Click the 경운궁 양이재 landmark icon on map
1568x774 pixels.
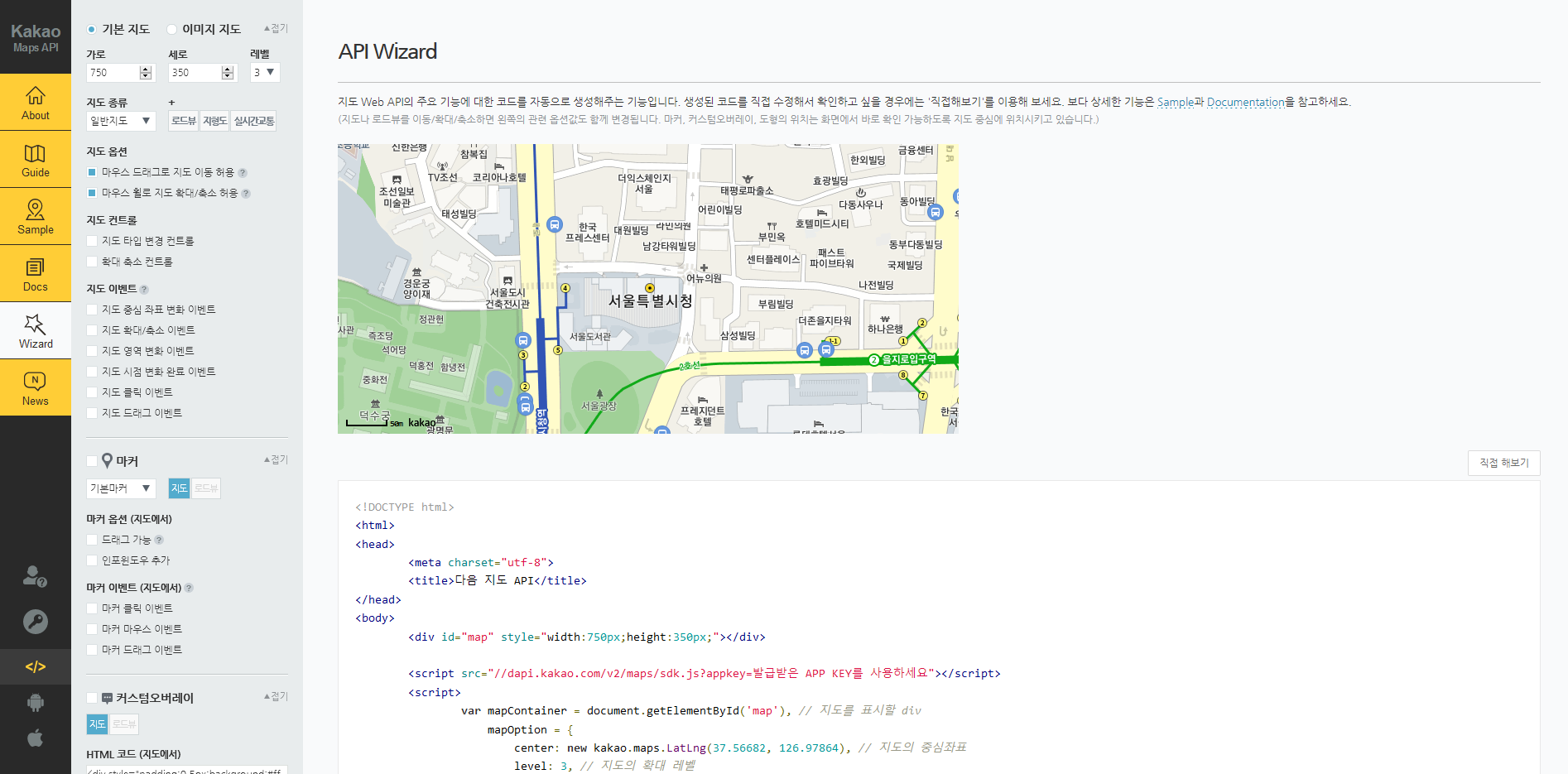point(416,272)
